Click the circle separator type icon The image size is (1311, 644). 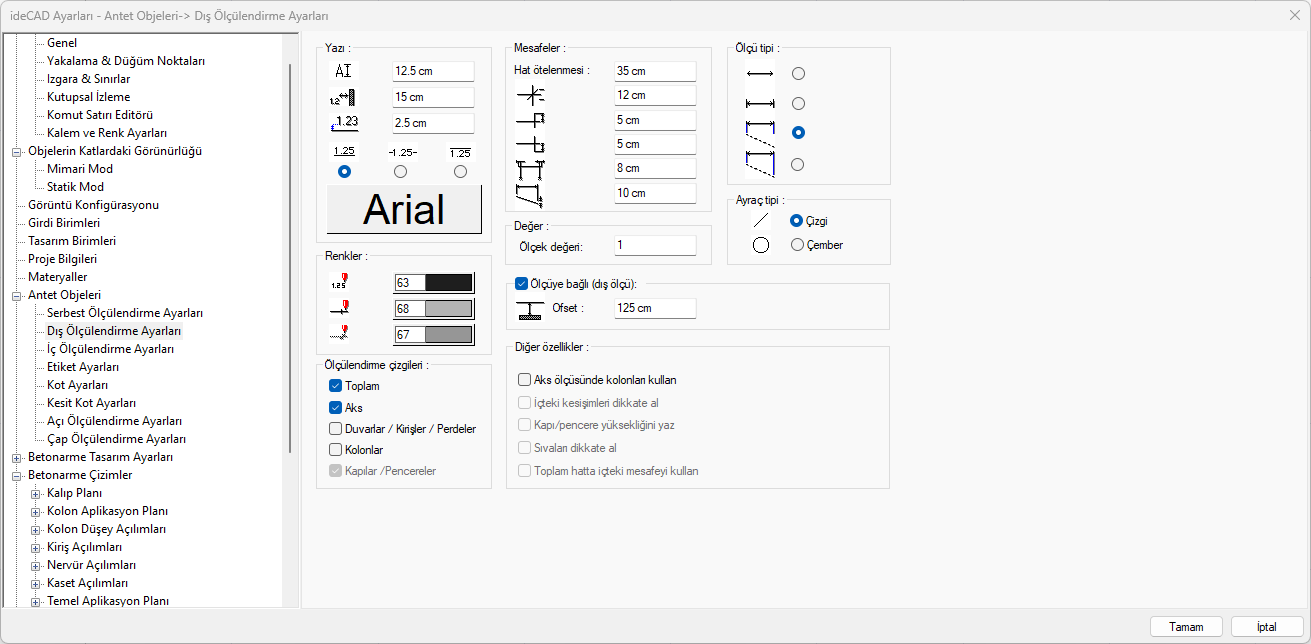(760, 245)
